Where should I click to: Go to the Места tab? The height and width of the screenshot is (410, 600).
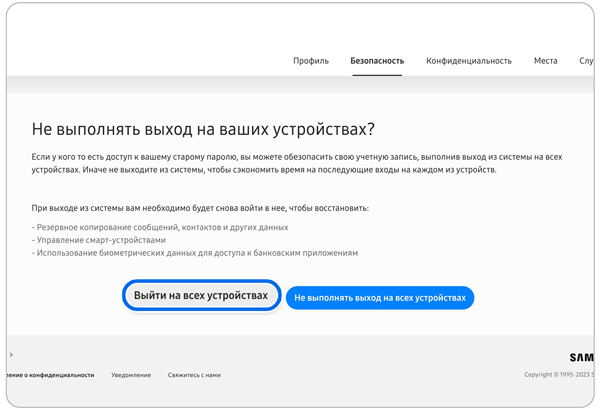tap(545, 61)
